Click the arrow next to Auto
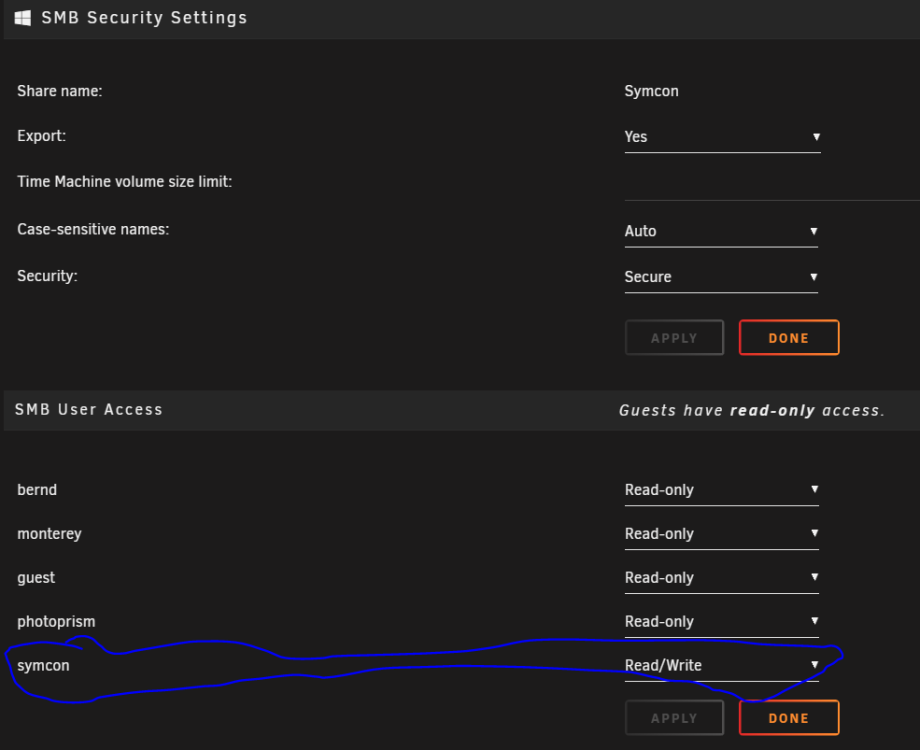 point(813,231)
